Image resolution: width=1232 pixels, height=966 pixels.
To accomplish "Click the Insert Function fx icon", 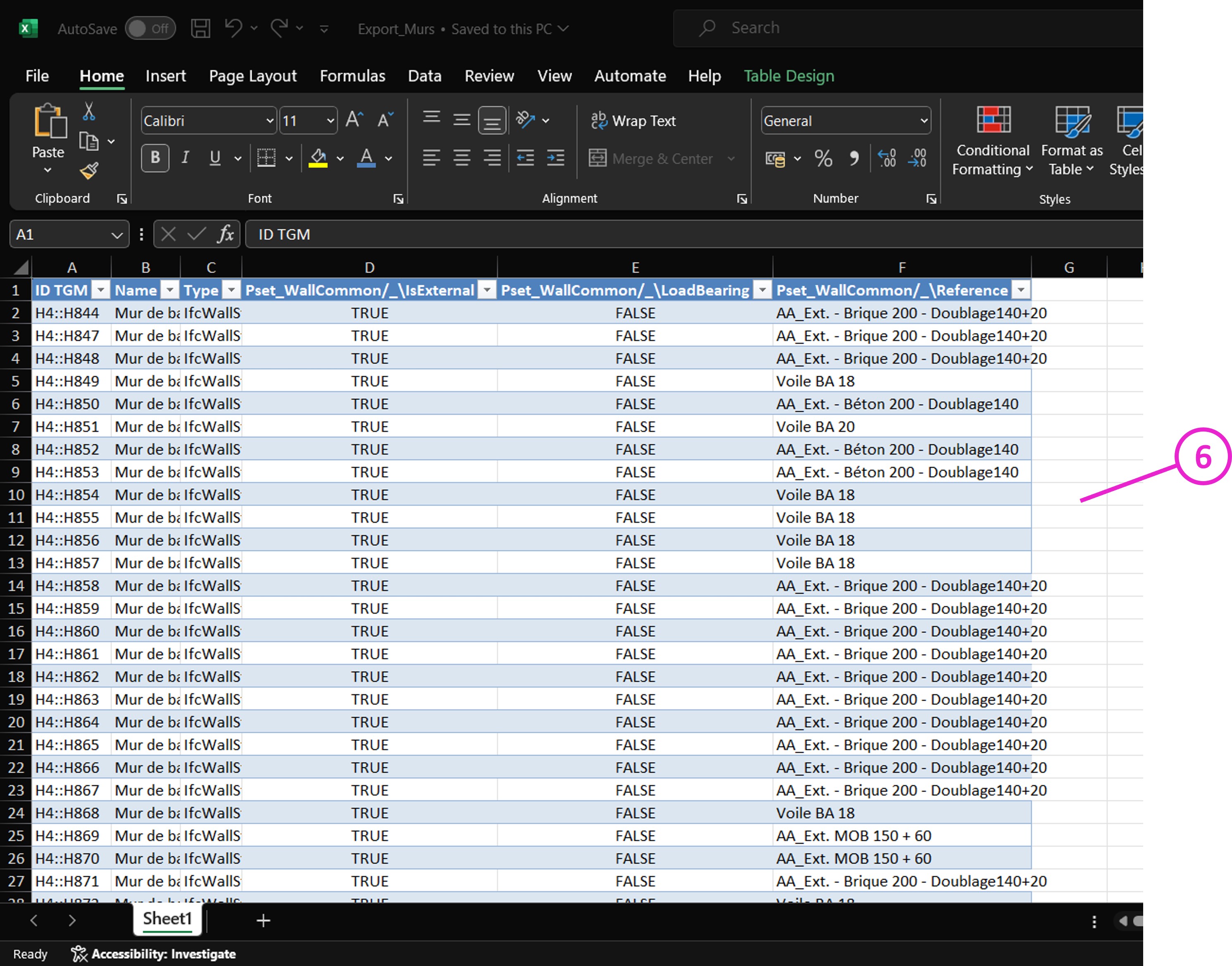I will pos(226,234).
